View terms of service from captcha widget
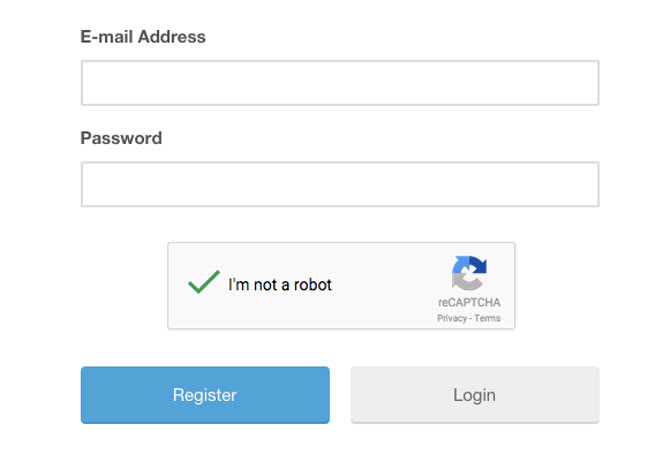Screen dimensions: 670x462 [x=488, y=319]
